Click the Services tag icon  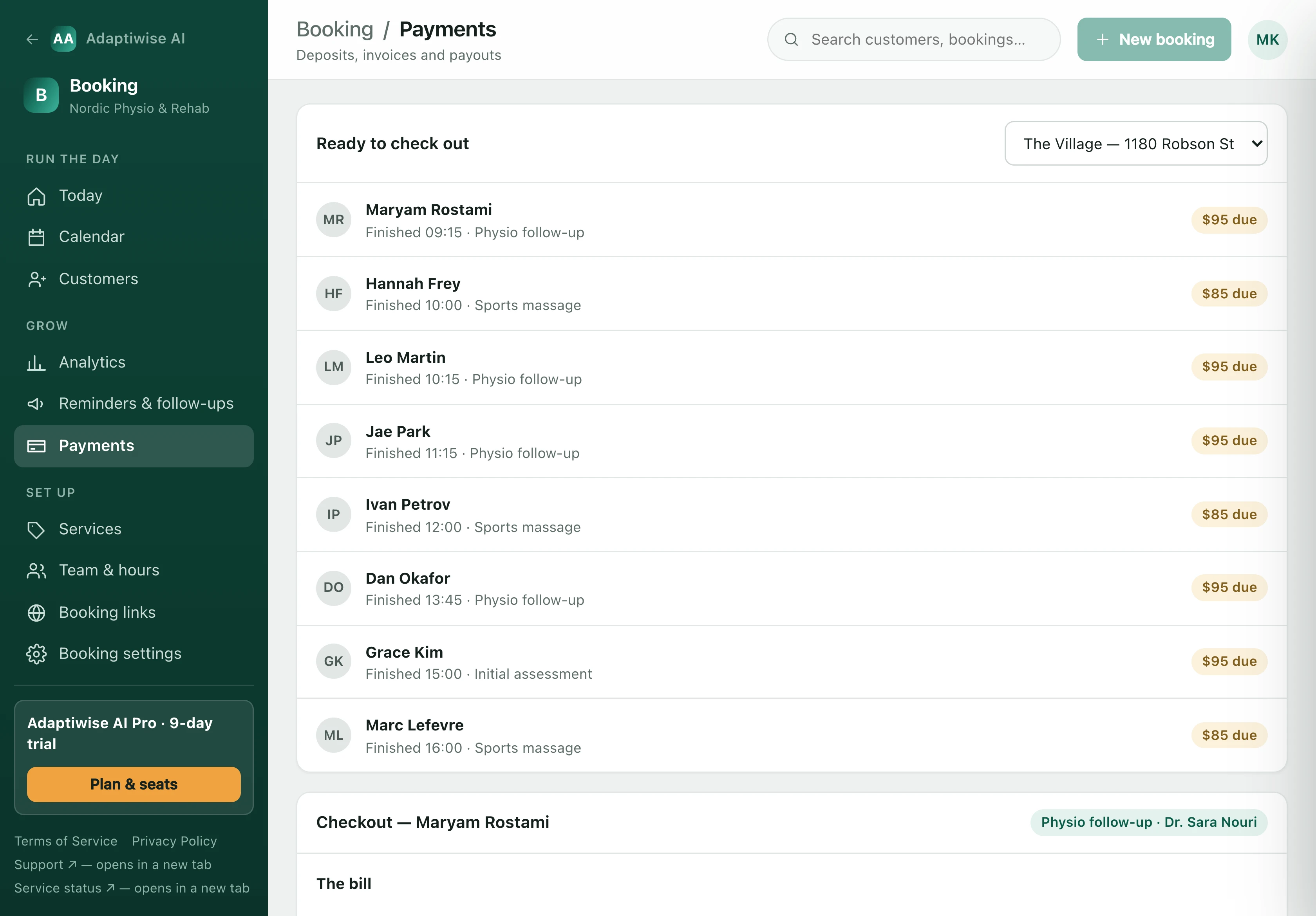36,529
